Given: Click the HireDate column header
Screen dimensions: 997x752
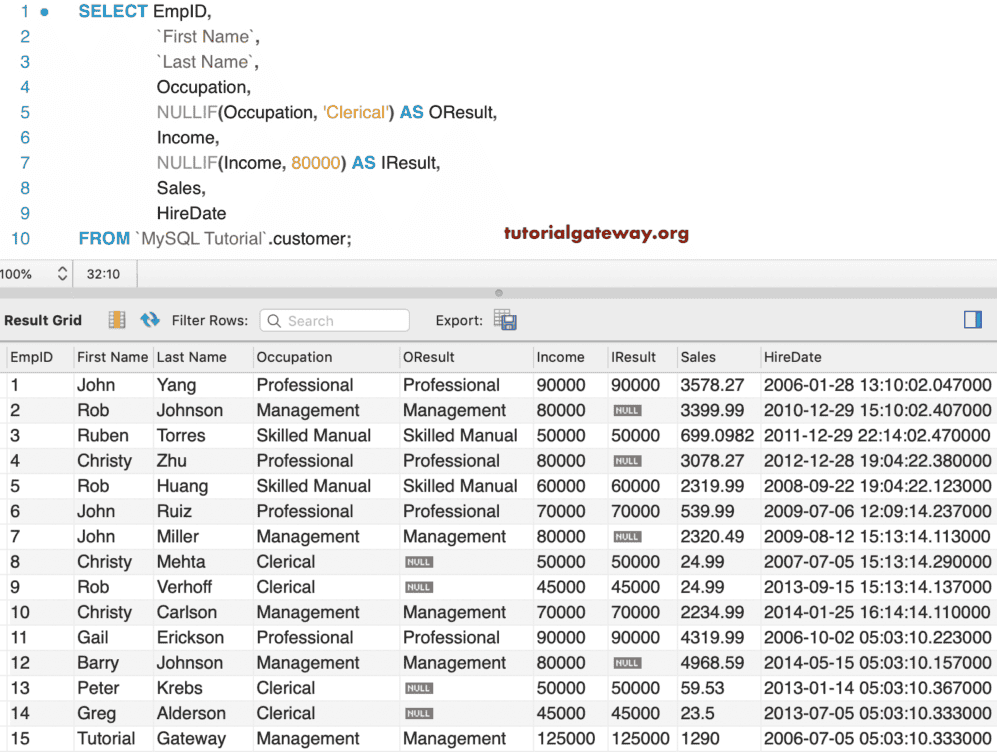Looking at the screenshot, I should [792, 357].
